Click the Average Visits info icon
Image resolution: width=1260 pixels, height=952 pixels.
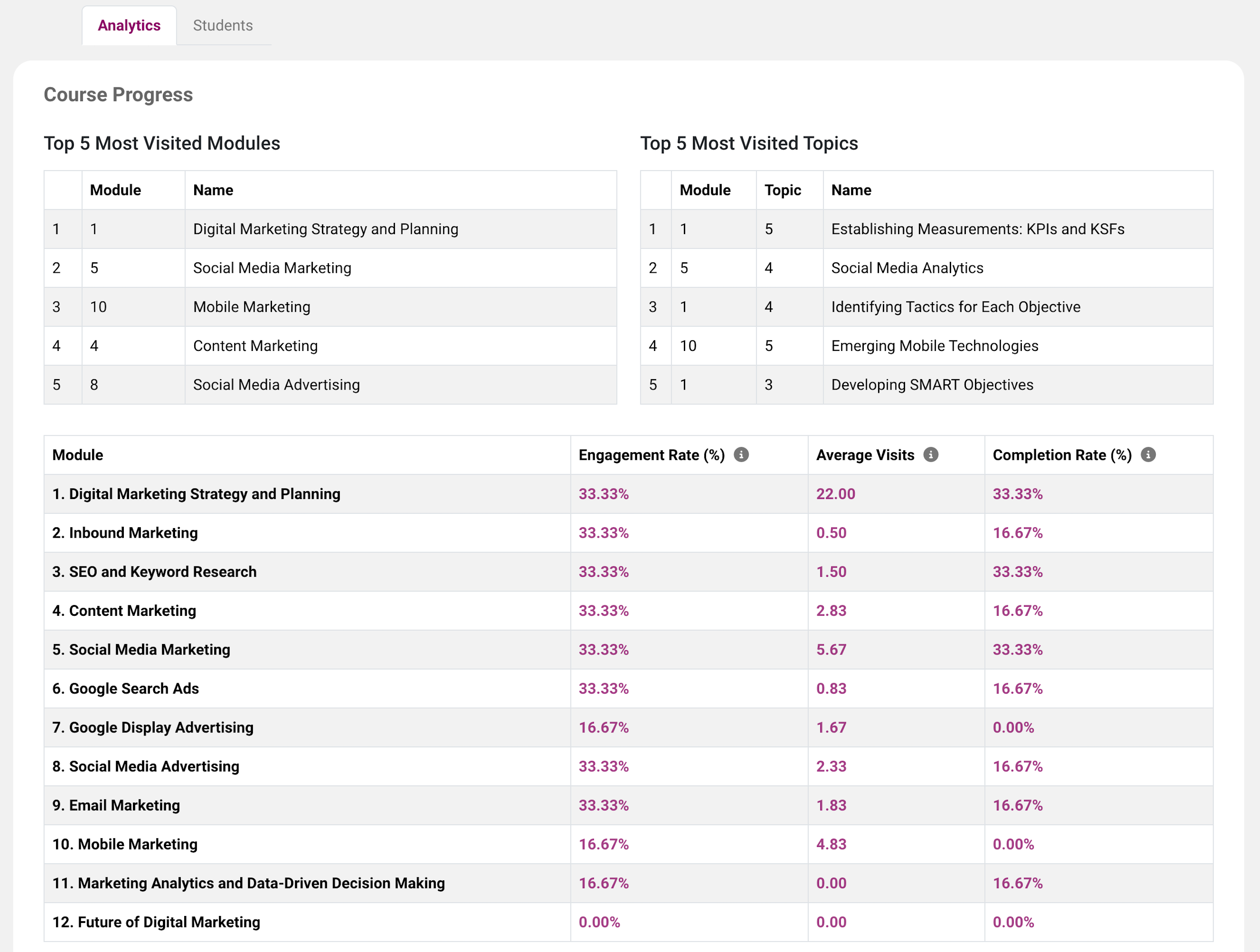(x=930, y=454)
